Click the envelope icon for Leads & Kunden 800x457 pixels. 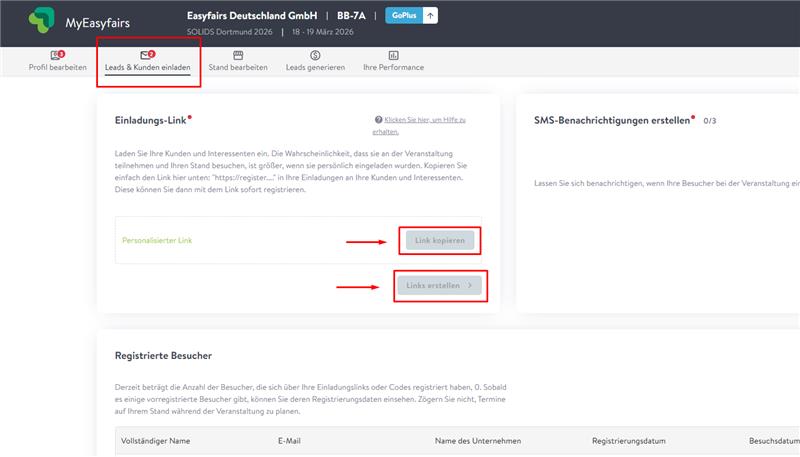coord(147,55)
